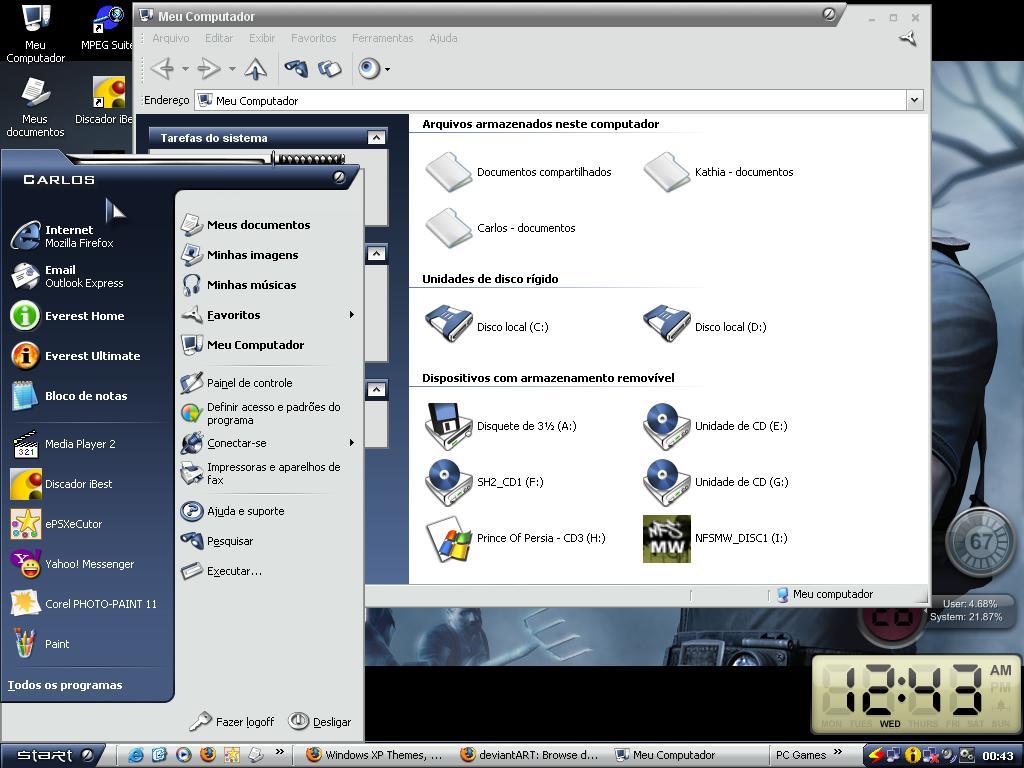
Task: Open the Ajuda menu
Action: [443, 38]
